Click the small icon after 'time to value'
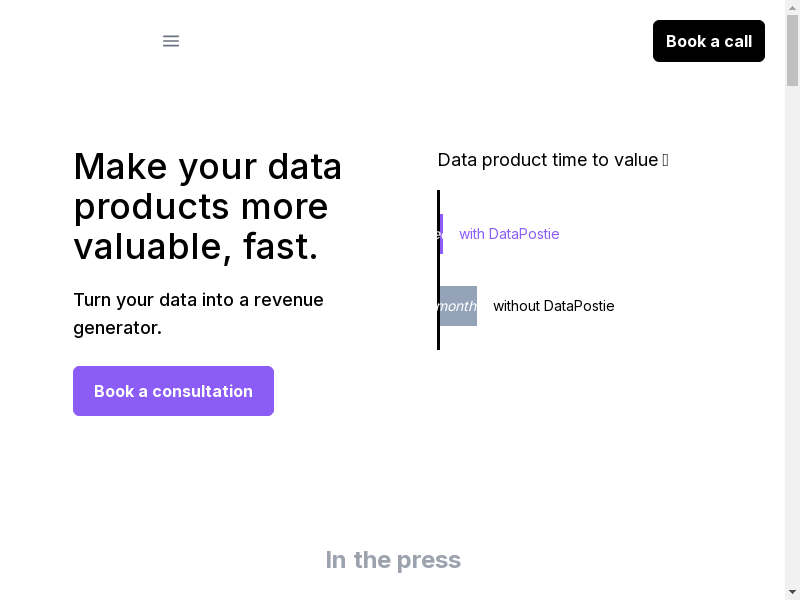 (x=666, y=160)
